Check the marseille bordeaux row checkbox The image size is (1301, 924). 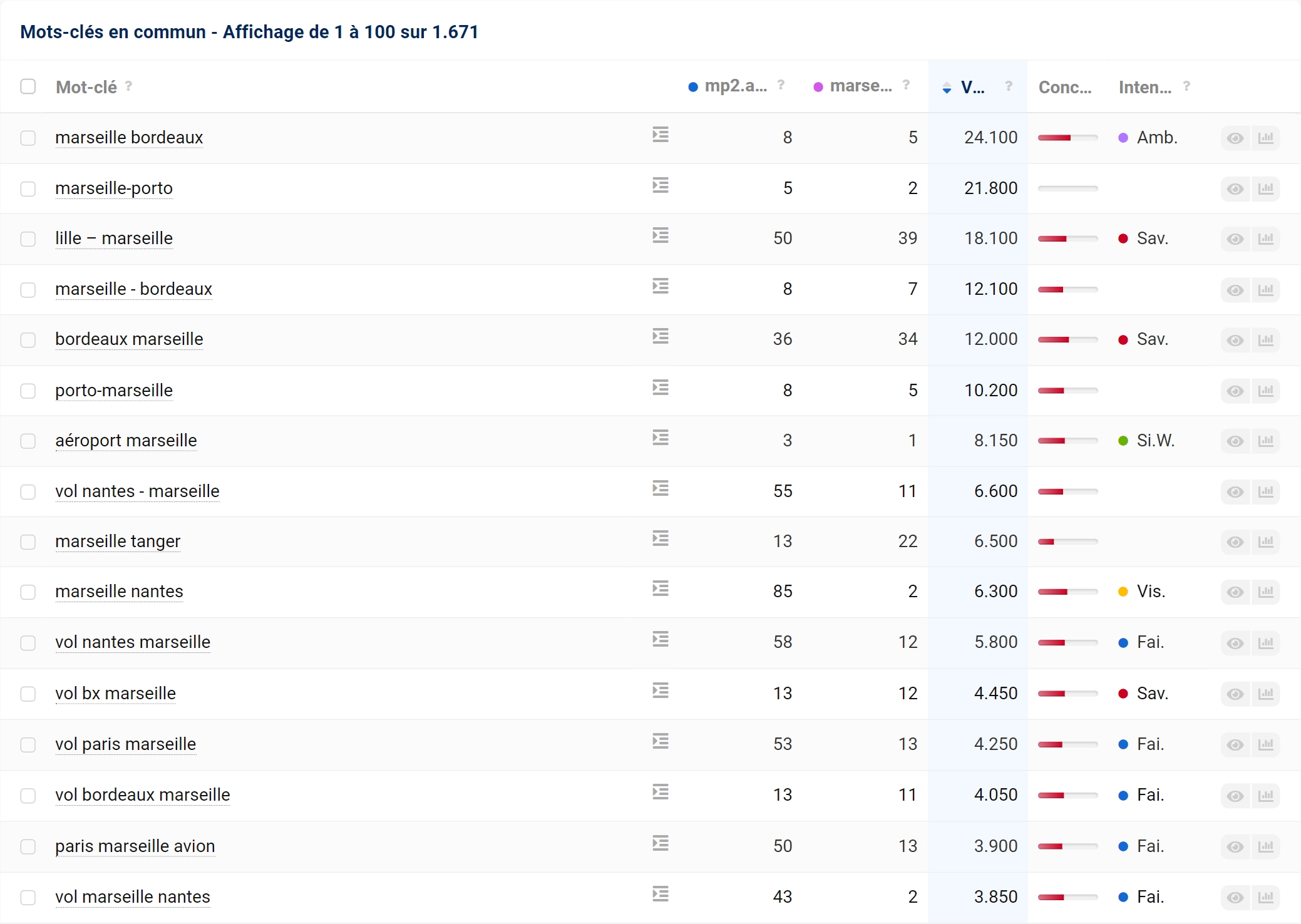28,138
